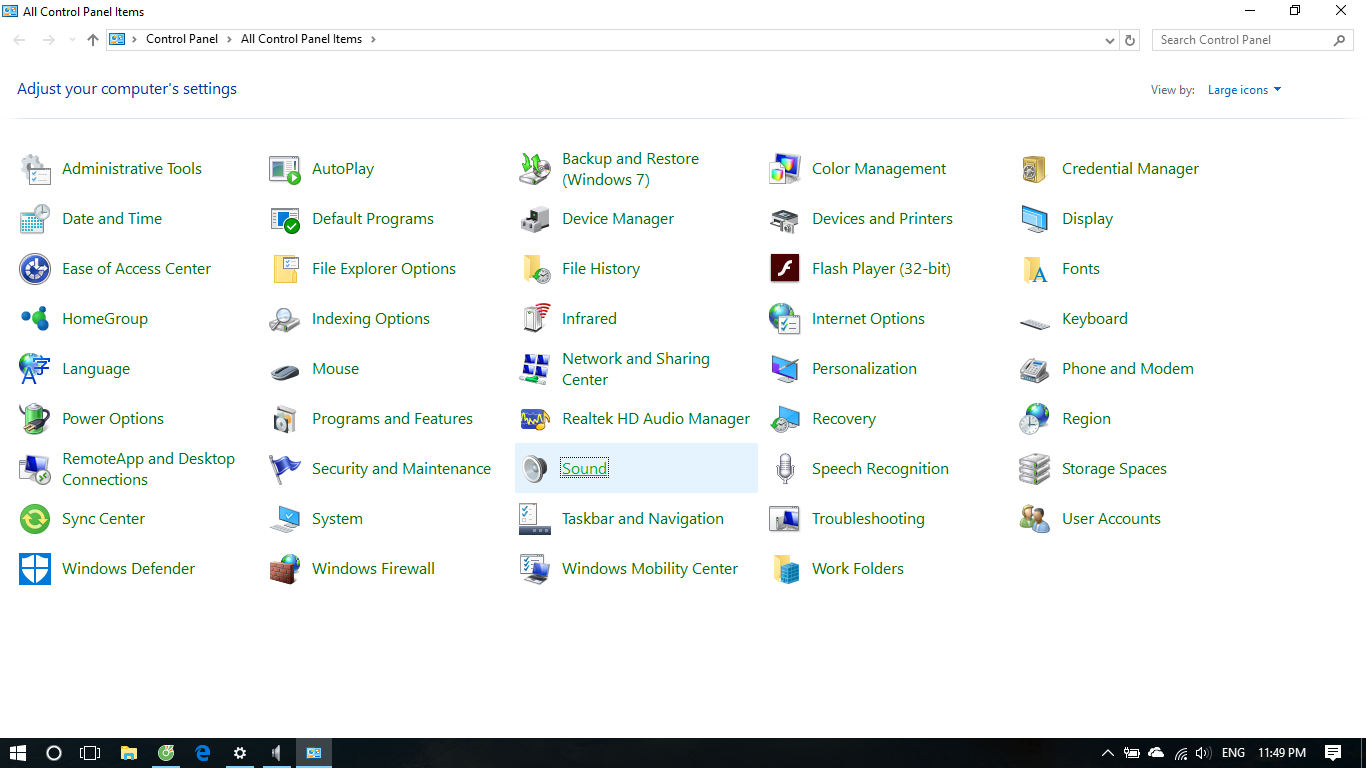Screen dimensions: 1366x768
Task: Click Taskbar and Navigation link
Action: click(x=643, y=519)
